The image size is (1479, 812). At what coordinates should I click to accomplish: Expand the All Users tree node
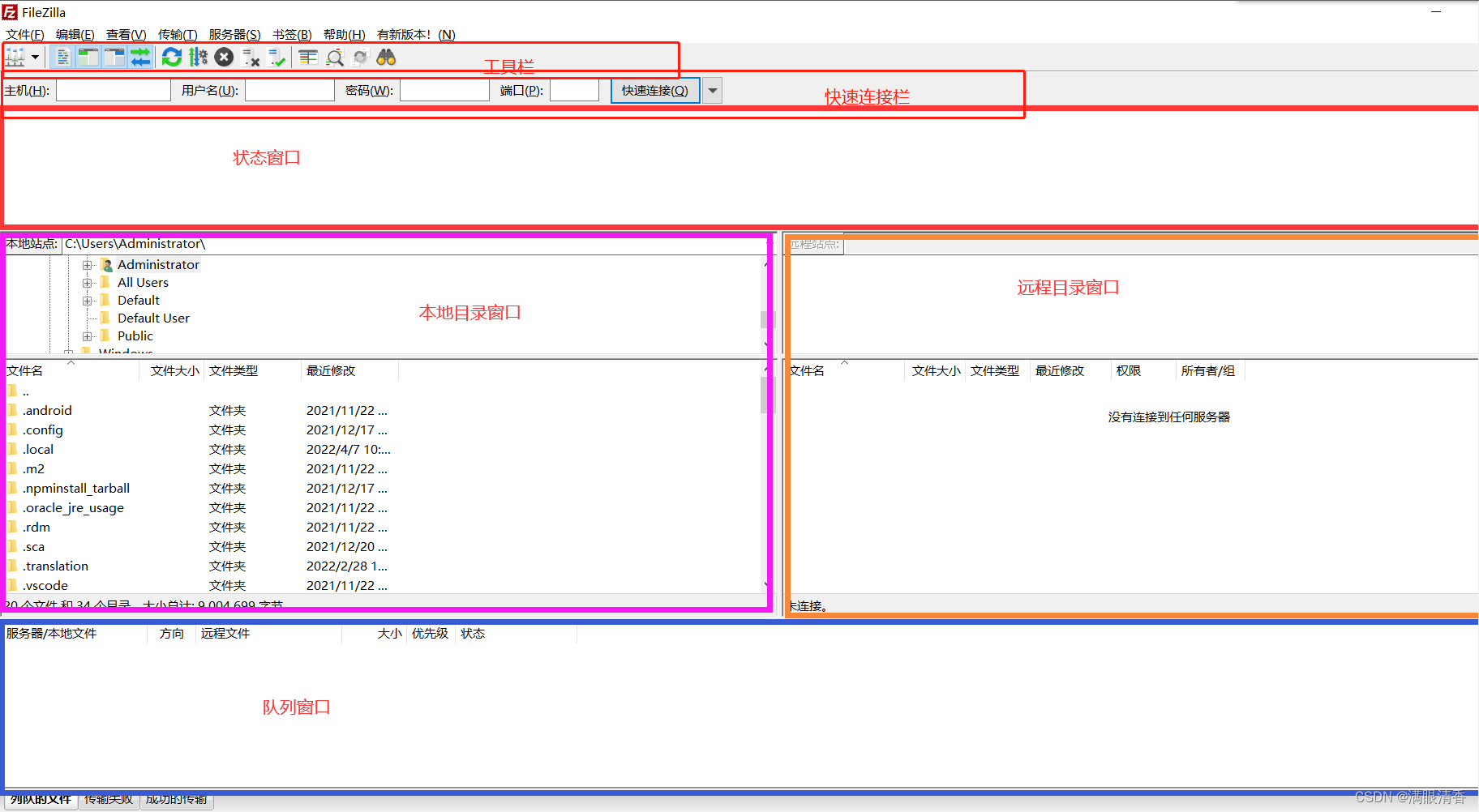point(88,283)
